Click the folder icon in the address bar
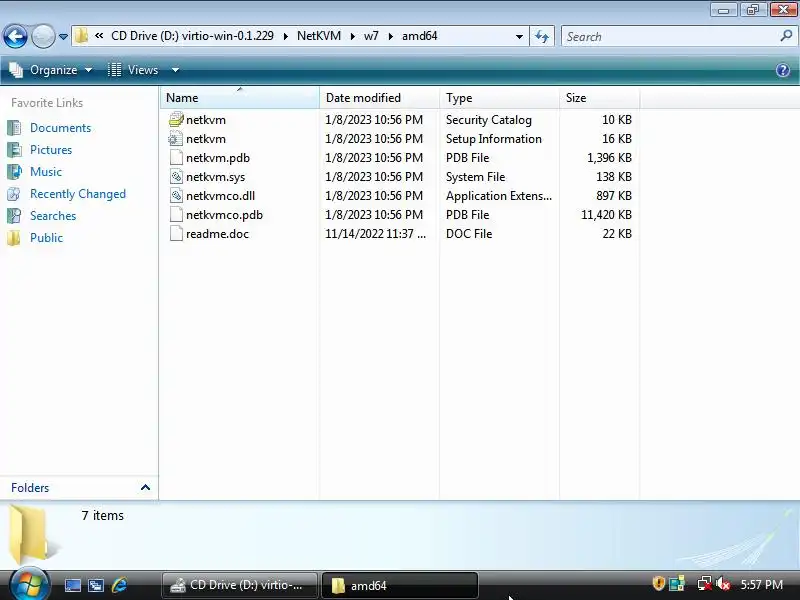Viewport: 800px width, 600px height. [81, 36]
